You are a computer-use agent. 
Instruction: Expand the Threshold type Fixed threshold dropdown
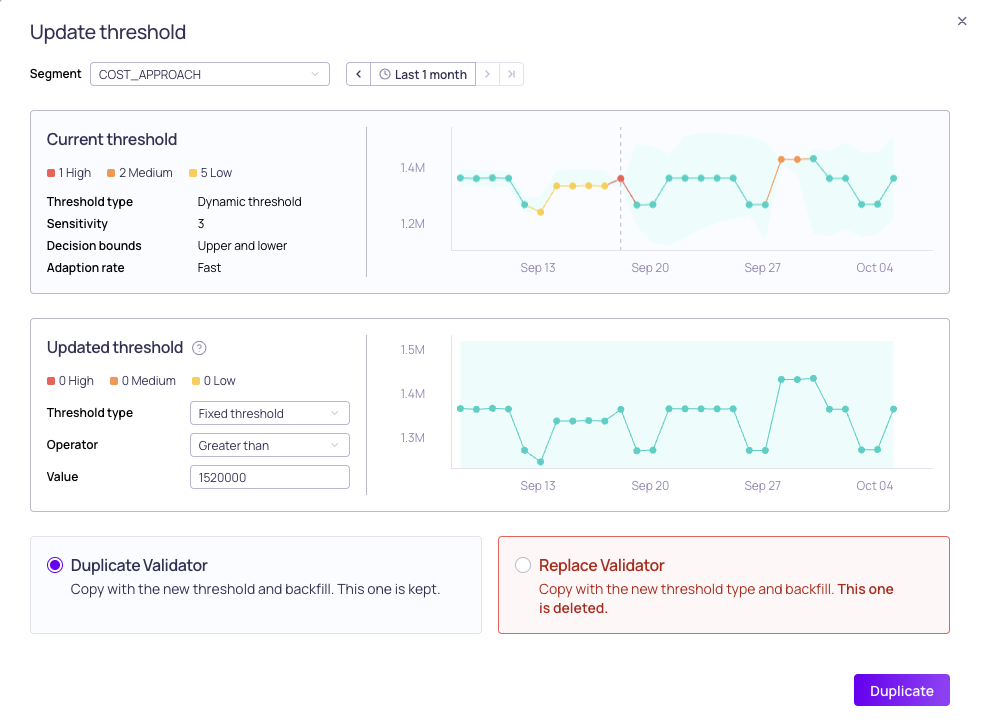[x=269, y=413]
